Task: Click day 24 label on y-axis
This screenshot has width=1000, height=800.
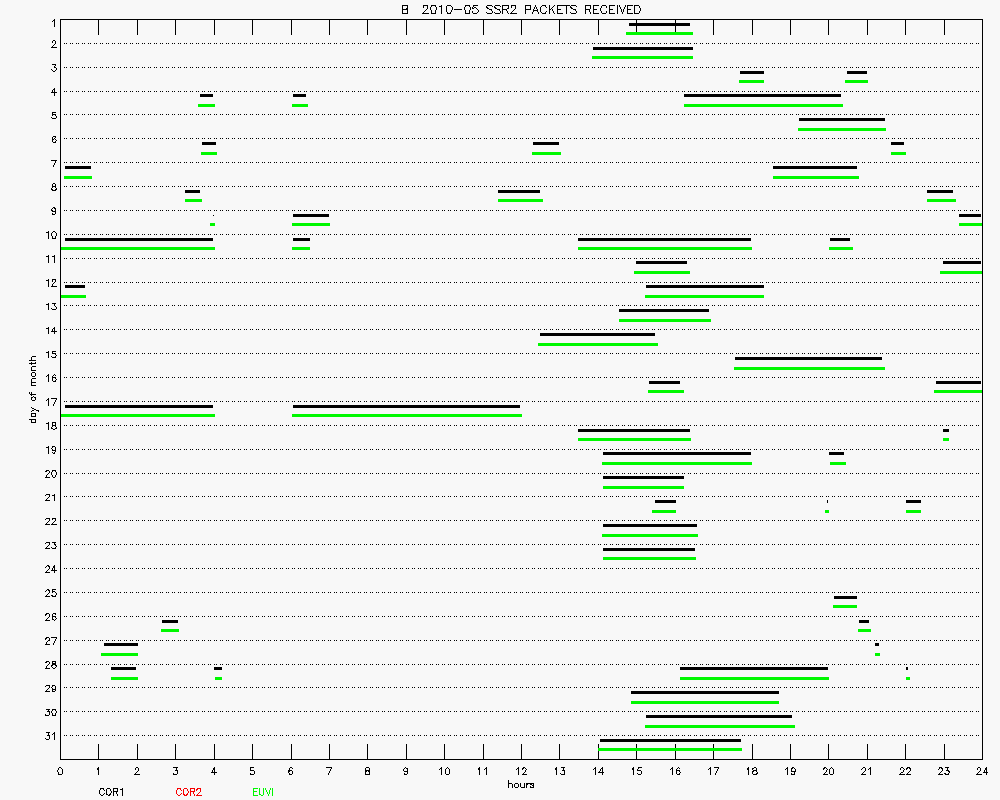Action: (x=49, y=569)
